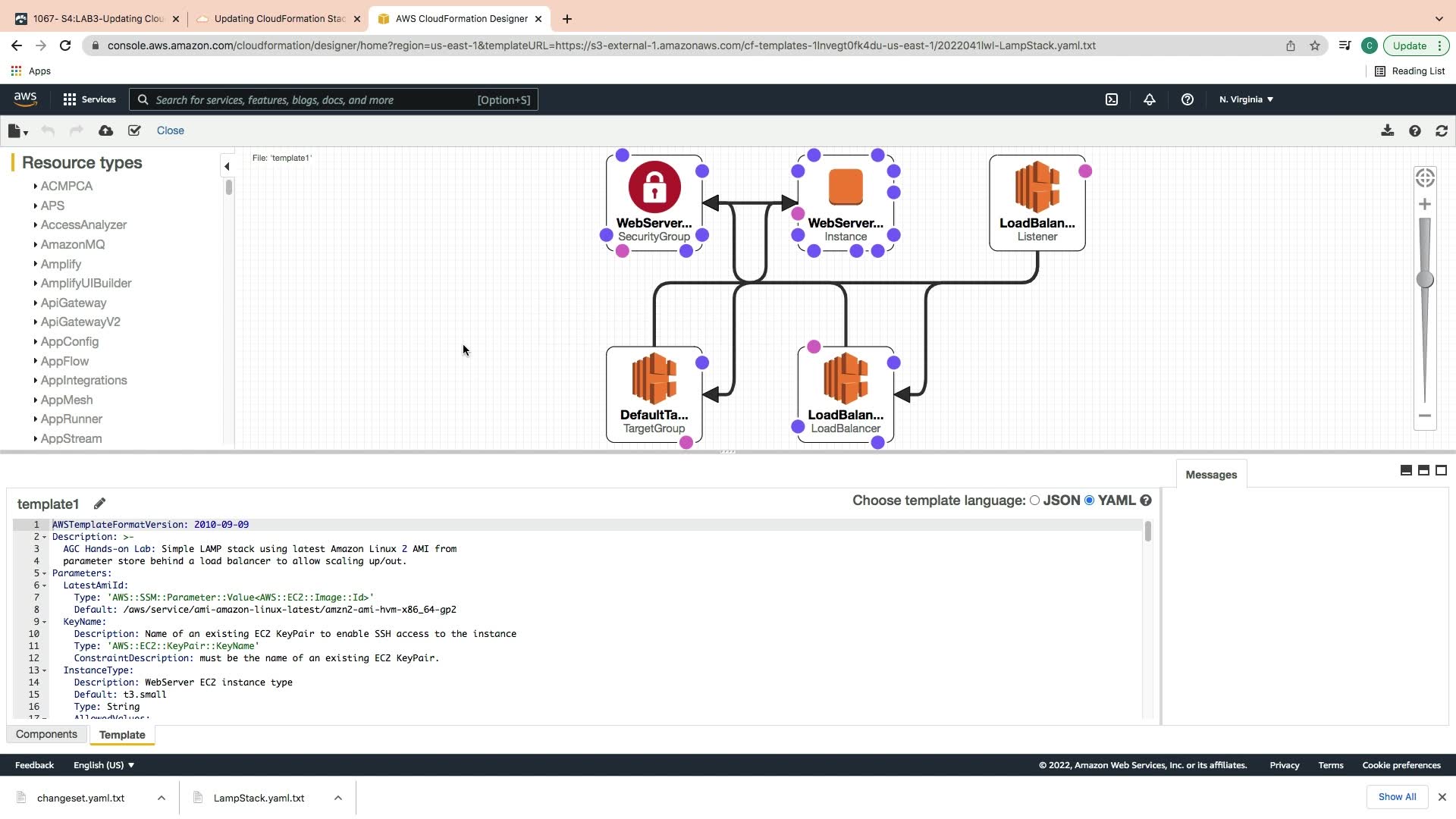Click the Validate template checkmark icon
Image resolution: width=1456 pixels, height=819 pixels.
point(134,130)
